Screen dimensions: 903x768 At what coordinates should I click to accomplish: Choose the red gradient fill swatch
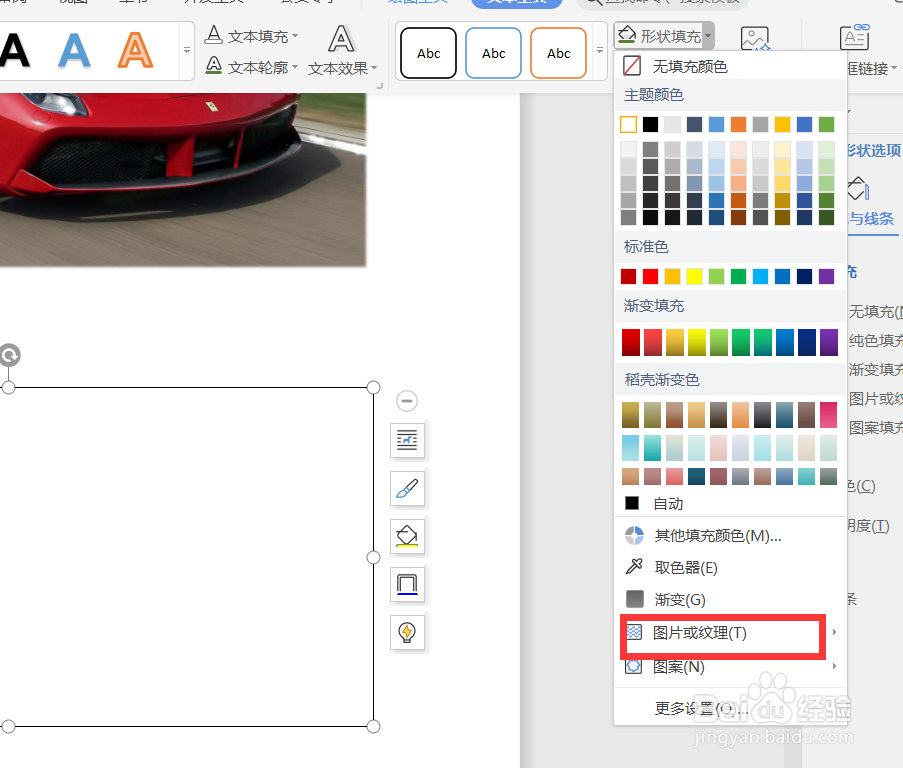pyautogui.click(x=631, y=343)
